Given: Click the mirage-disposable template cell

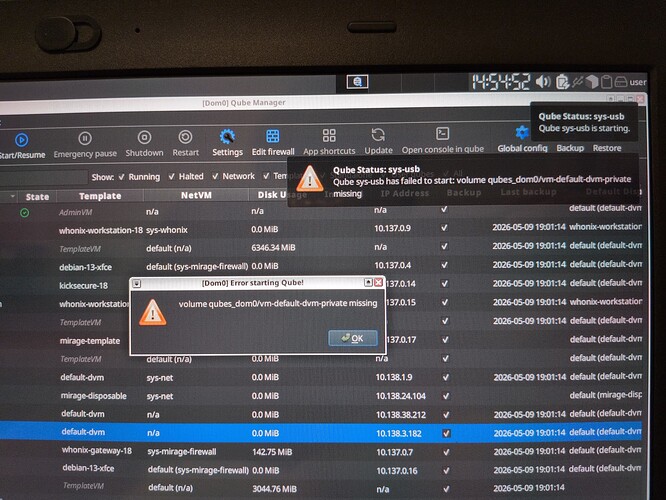Looking at the screenshot, I should pyautogui.click(x=93, y=396).
